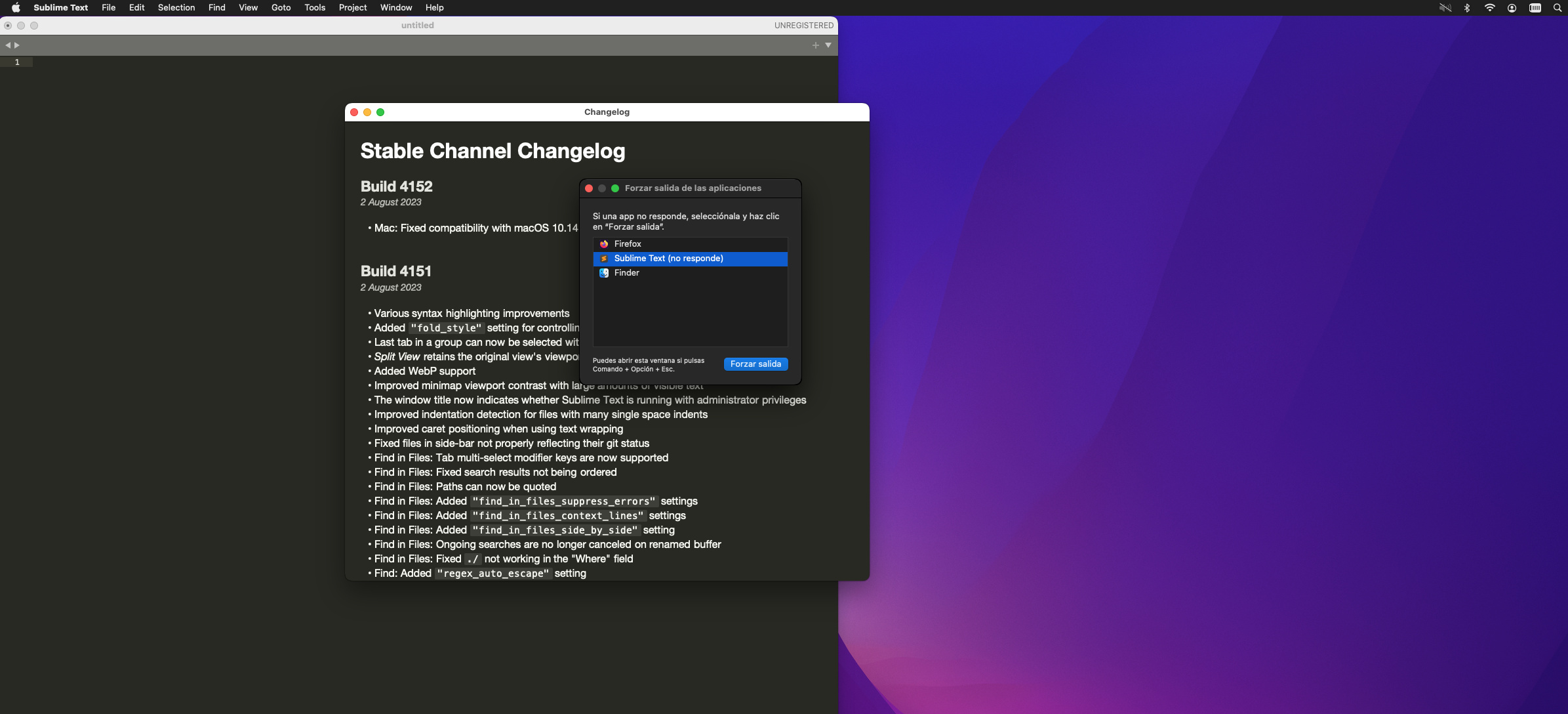Click the "untitled" window title
Screen dimensions: 1568x714
[x=418, y=26]
